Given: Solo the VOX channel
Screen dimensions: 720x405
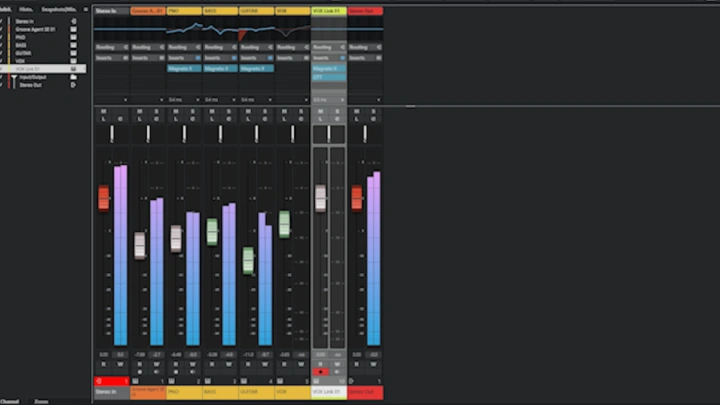Looking at the screenshot, I should pos(301,112).
